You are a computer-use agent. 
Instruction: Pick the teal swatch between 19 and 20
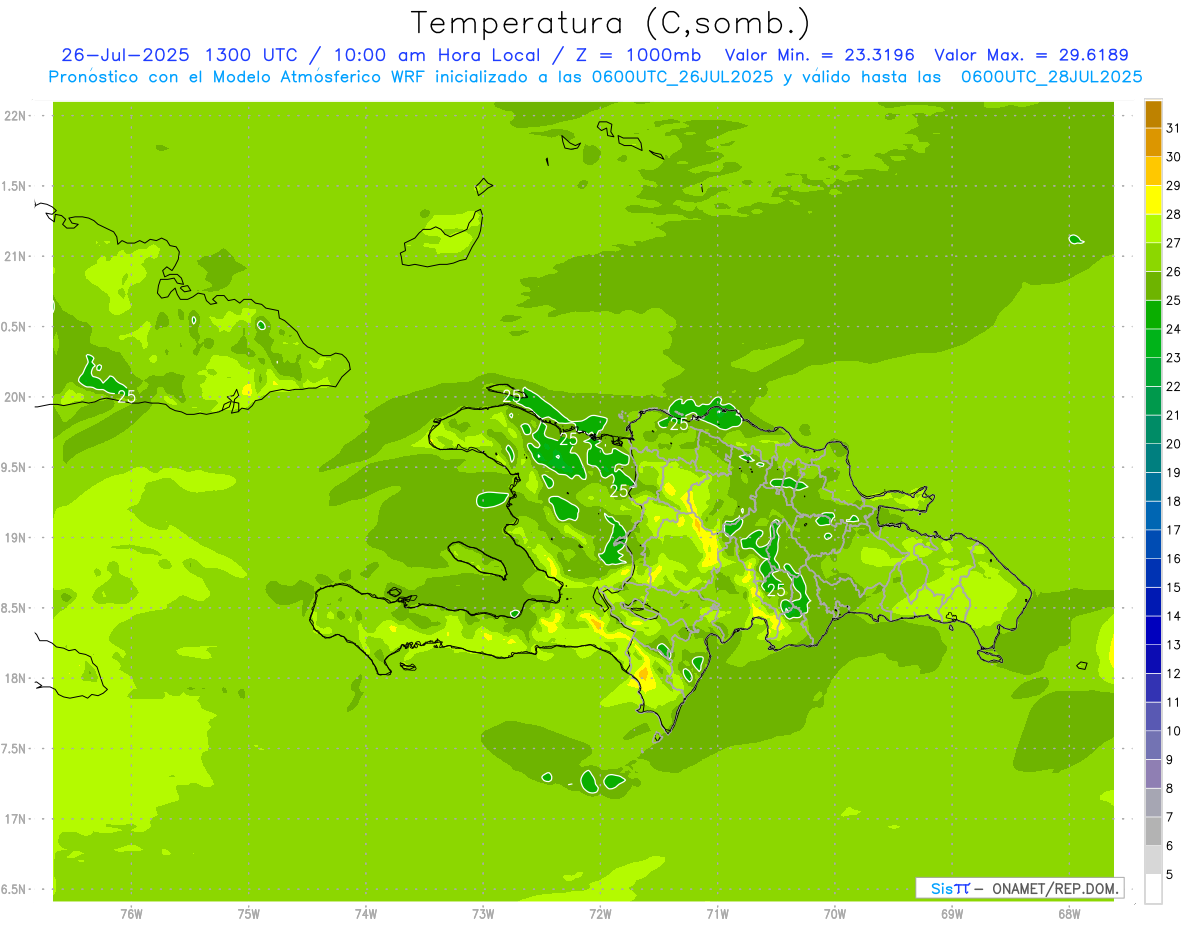[x=1153, y=458]
